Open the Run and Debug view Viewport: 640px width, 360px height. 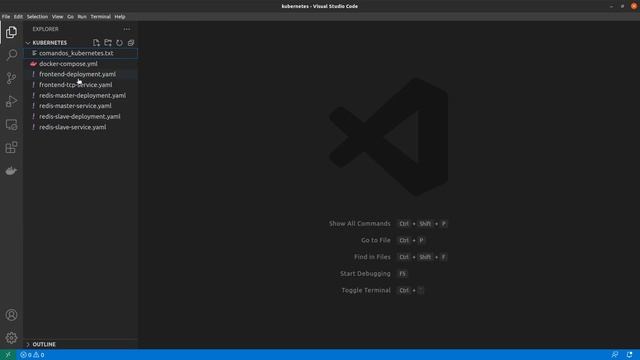pyautogui.click(x=11, y=101)
